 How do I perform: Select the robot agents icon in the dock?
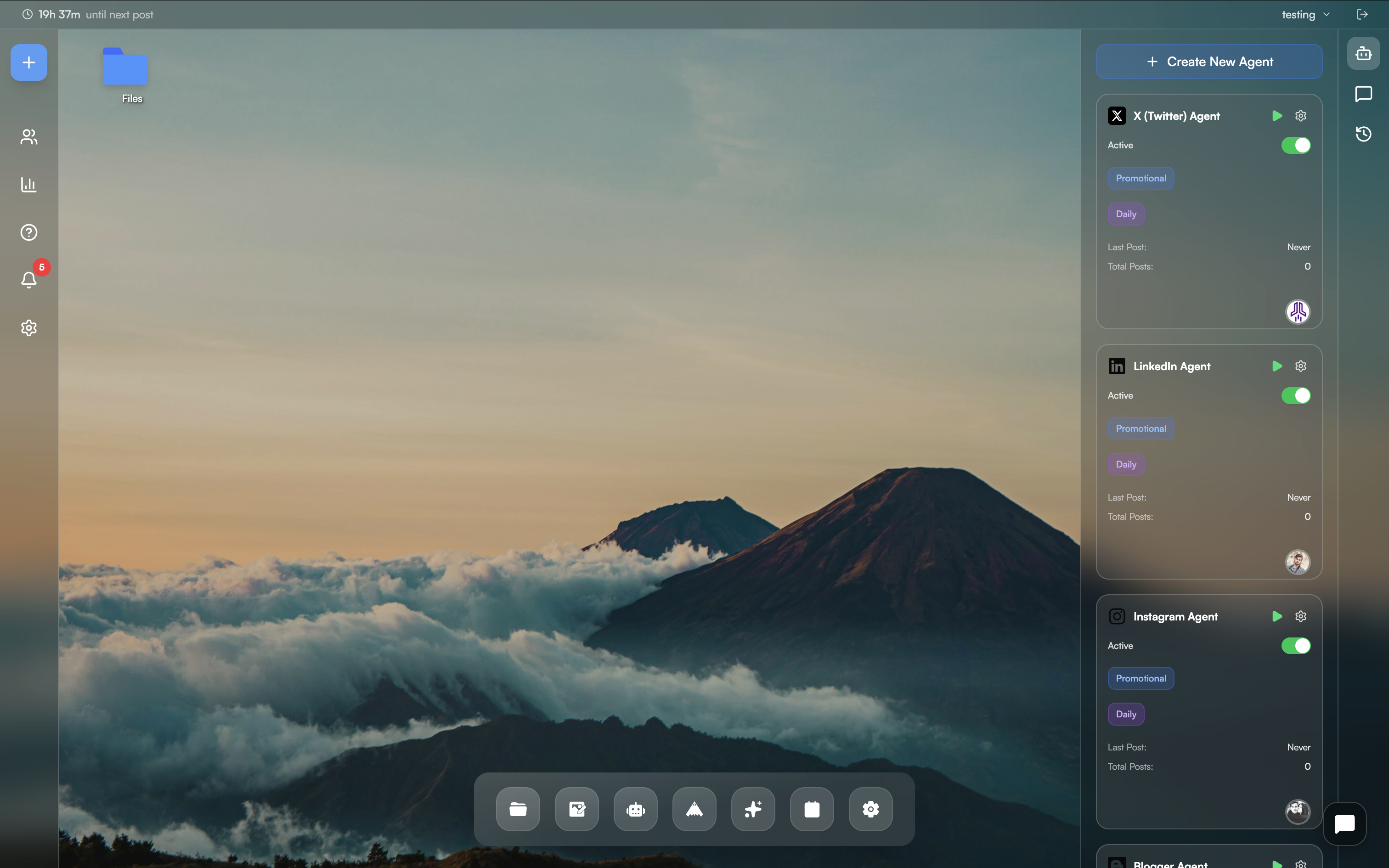(x=635, y=809)
